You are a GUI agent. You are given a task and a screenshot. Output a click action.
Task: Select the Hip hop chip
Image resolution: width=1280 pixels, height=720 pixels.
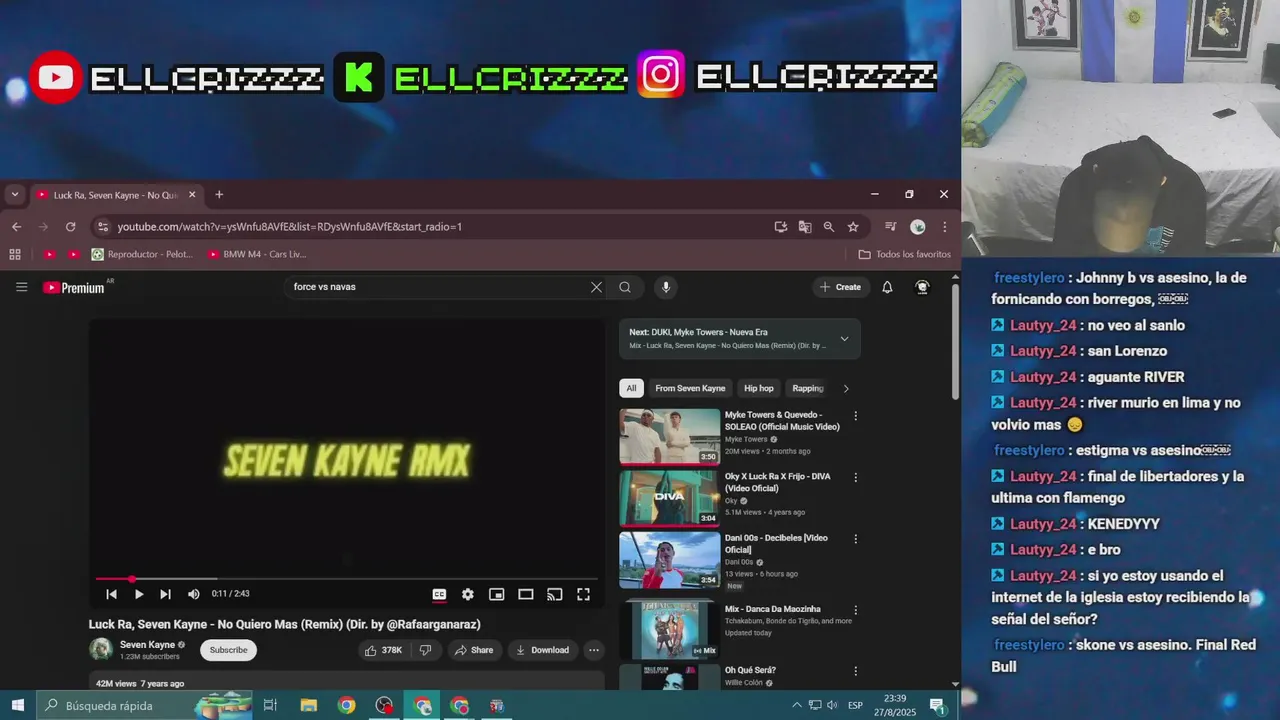759,388
